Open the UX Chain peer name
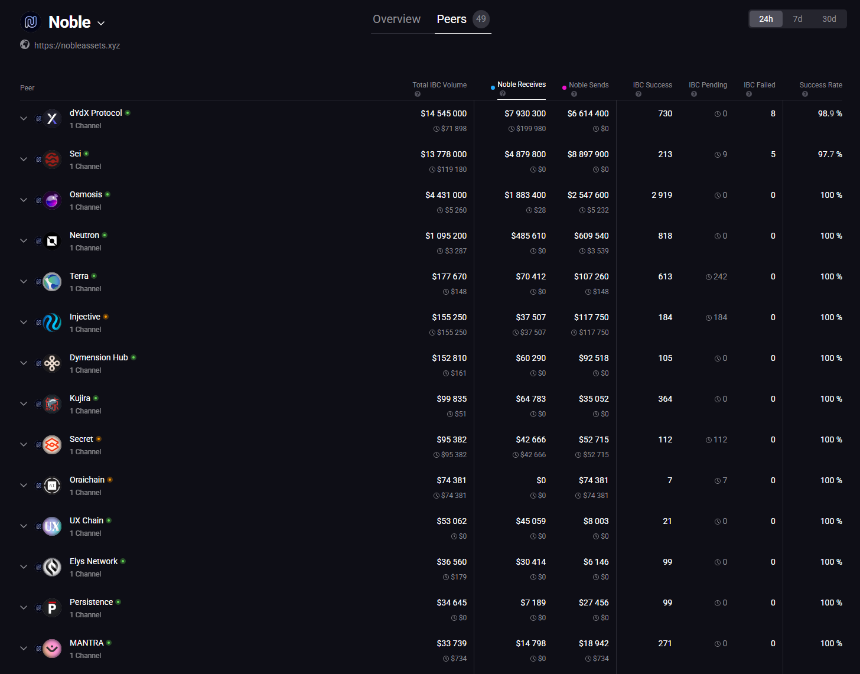 (86, 520)
